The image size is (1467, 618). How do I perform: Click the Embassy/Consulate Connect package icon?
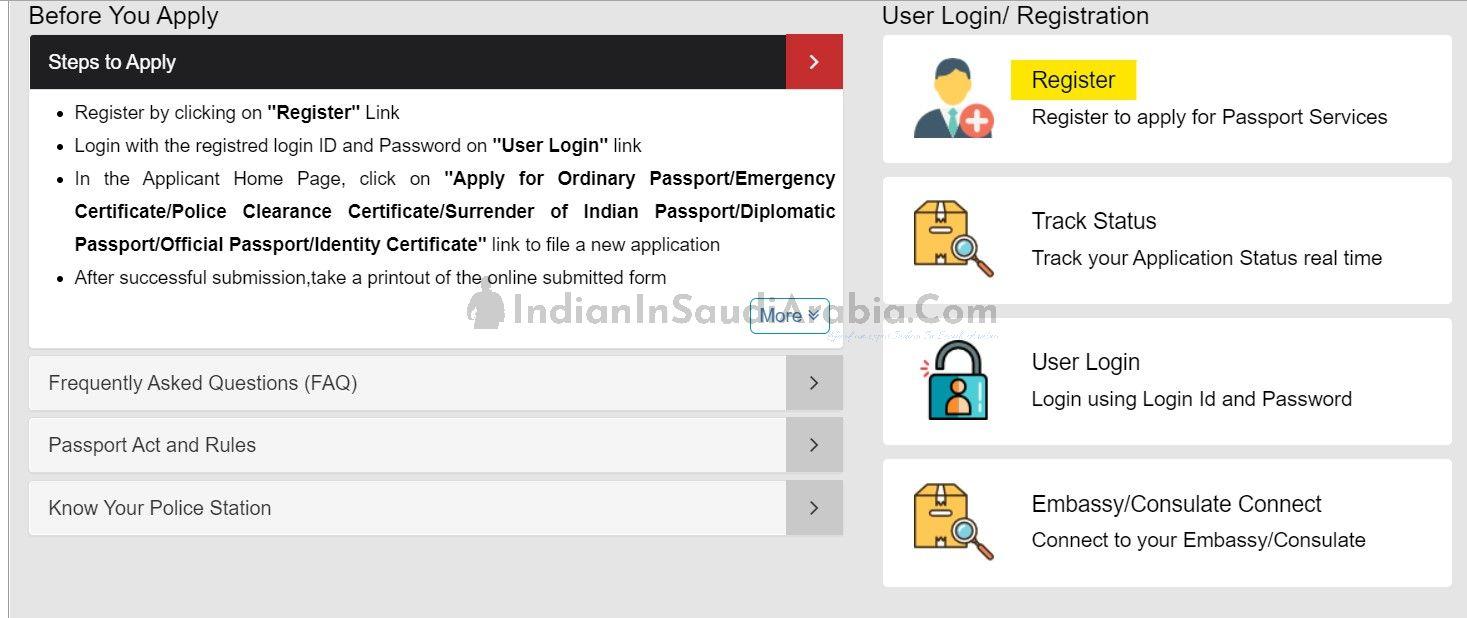point(954,521)
